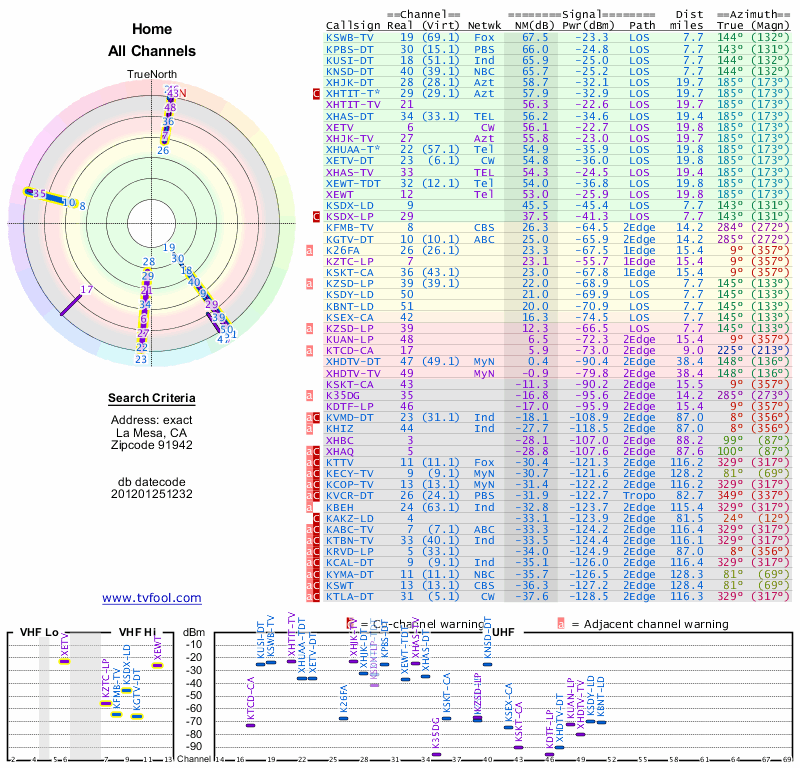The image size is (800, 768).
Task: Click the TrueNorth label above the radar plot
Action: (x=151, y=75)
